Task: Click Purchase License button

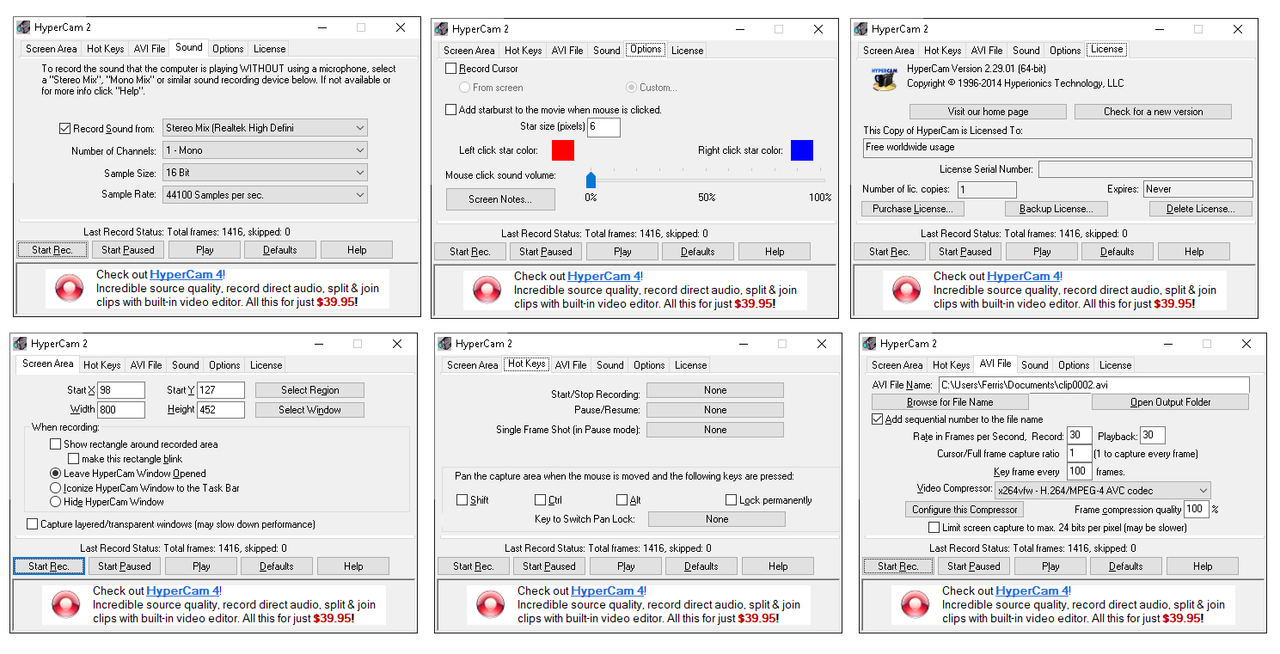Action: 913,209
